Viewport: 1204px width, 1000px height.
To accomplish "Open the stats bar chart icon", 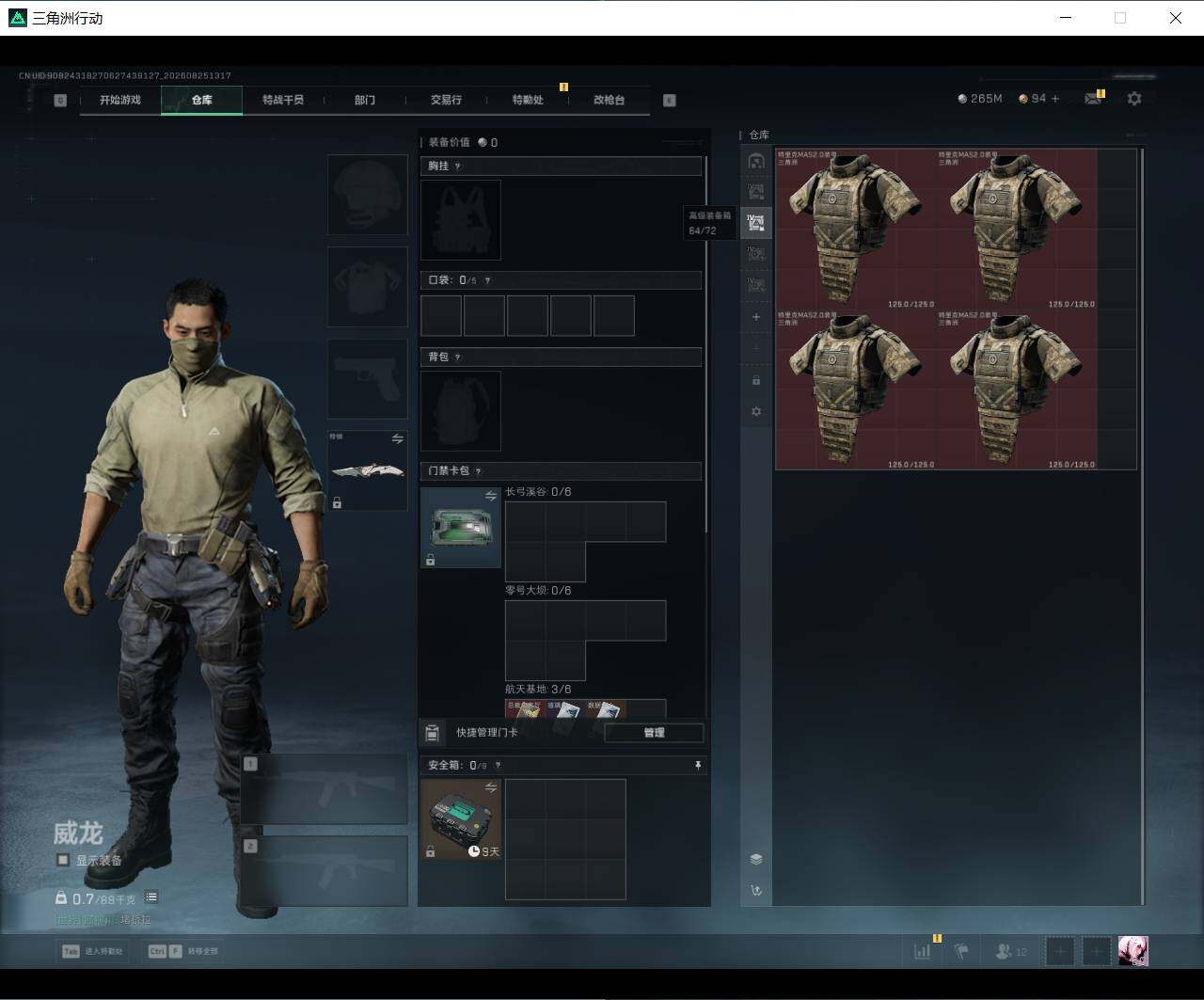I will [922, 951].
